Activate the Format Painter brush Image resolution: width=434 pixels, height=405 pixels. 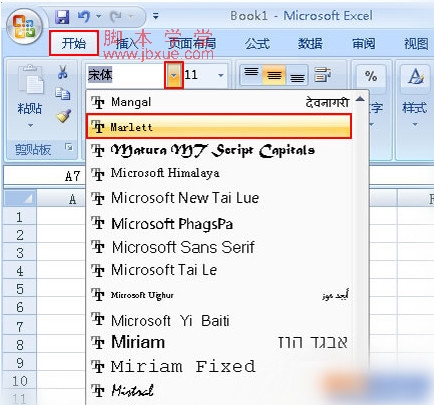tap(63, 116)
